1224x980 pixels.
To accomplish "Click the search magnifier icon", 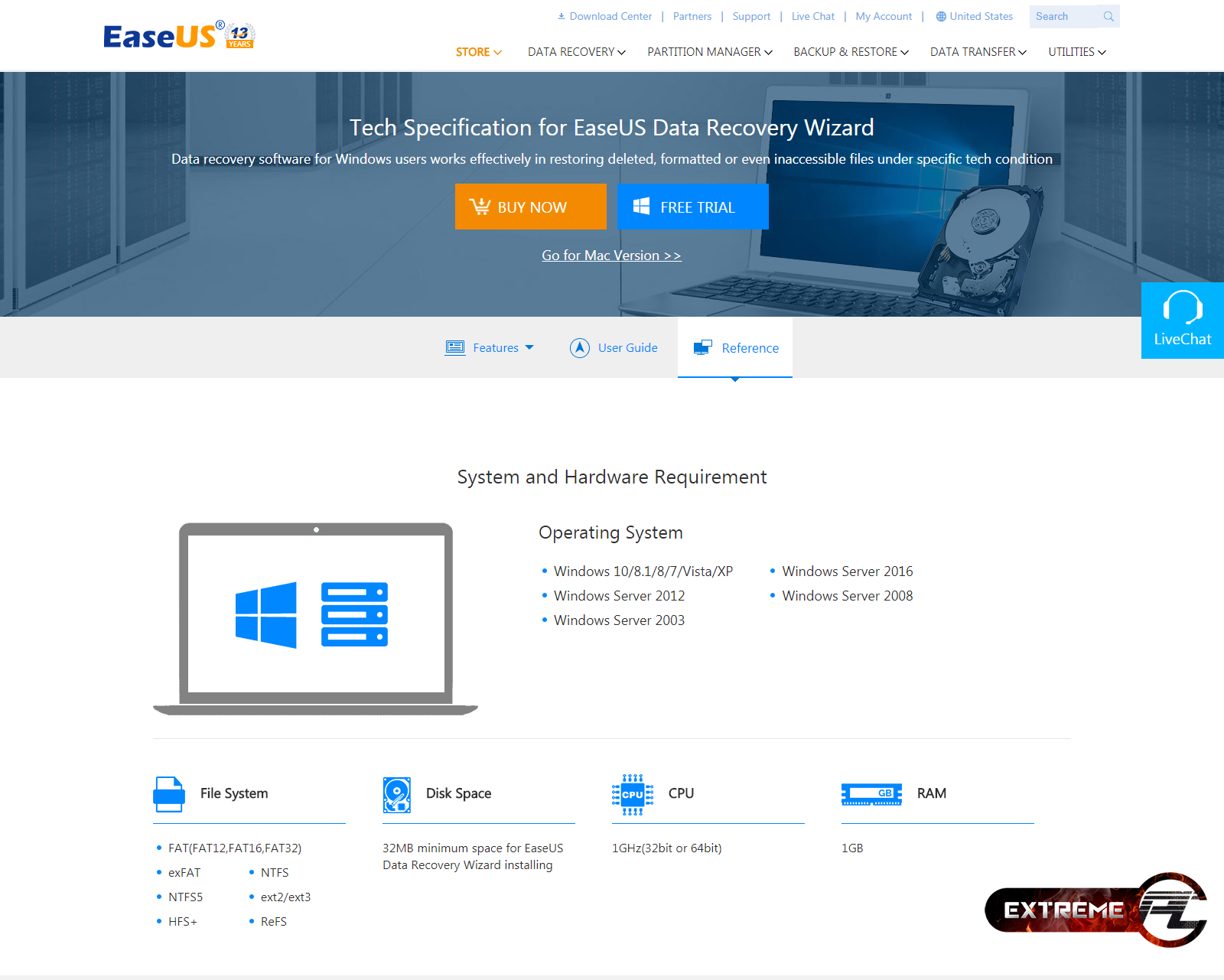I will click(x=1108, y=17).
